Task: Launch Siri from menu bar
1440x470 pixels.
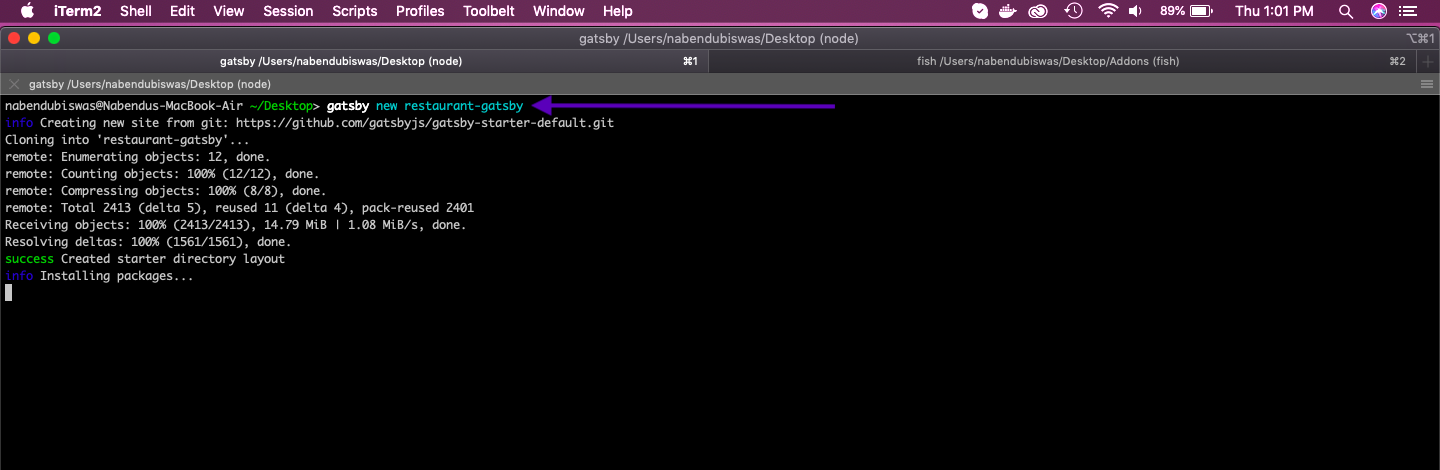Action: click(1379, 11)
